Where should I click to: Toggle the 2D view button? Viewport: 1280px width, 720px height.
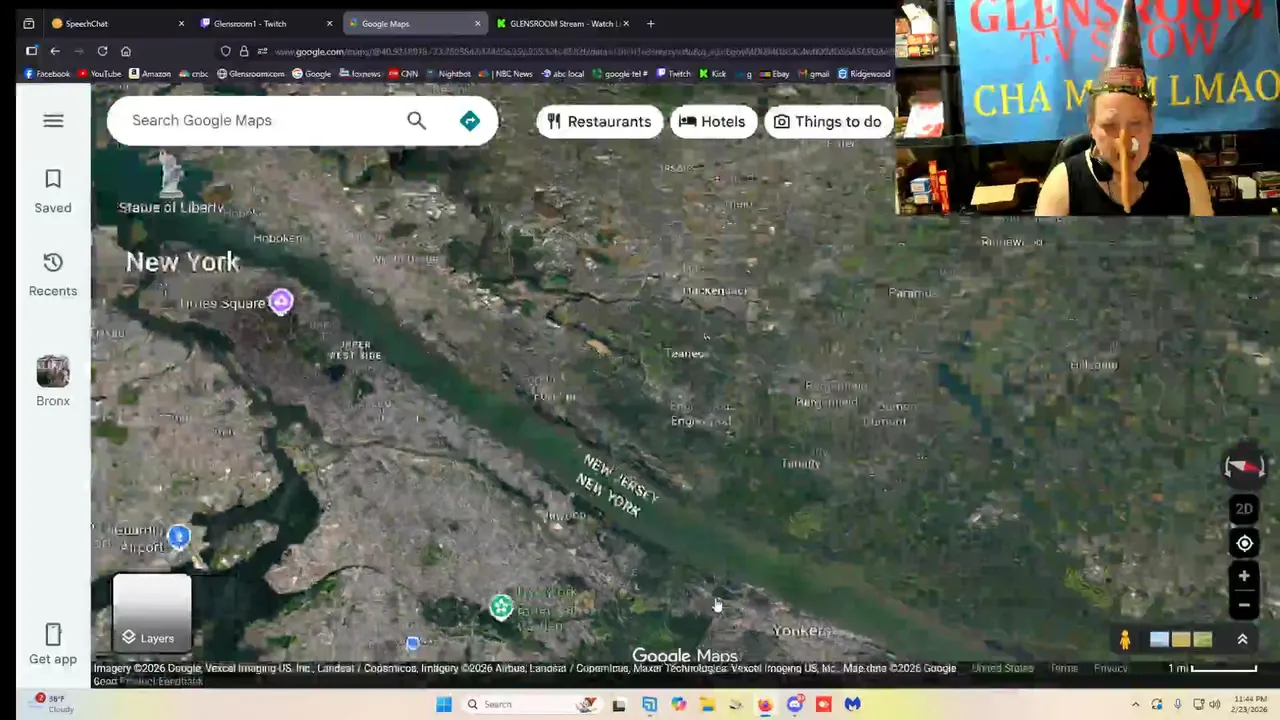click(1244, 509)
